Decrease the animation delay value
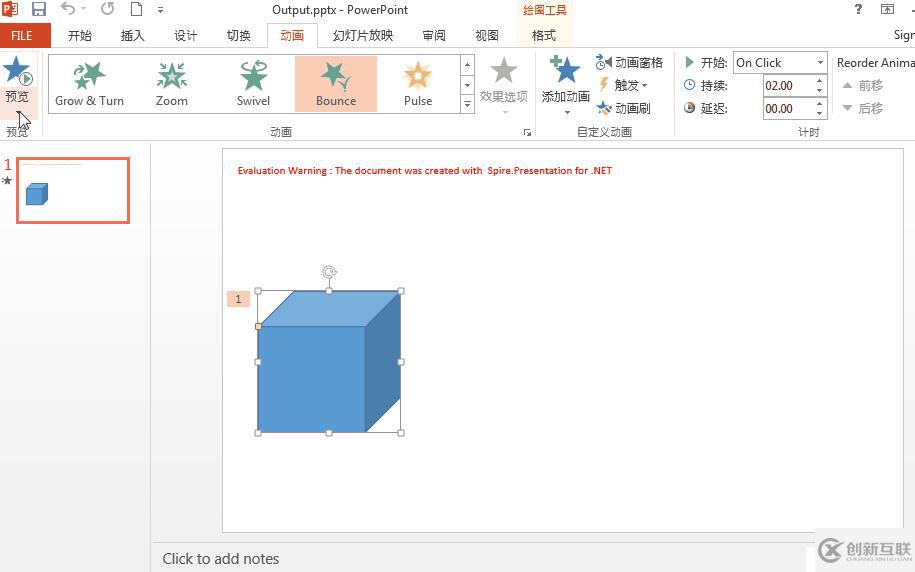This screenshot has width=915, height=572. (x=820, y=113)
